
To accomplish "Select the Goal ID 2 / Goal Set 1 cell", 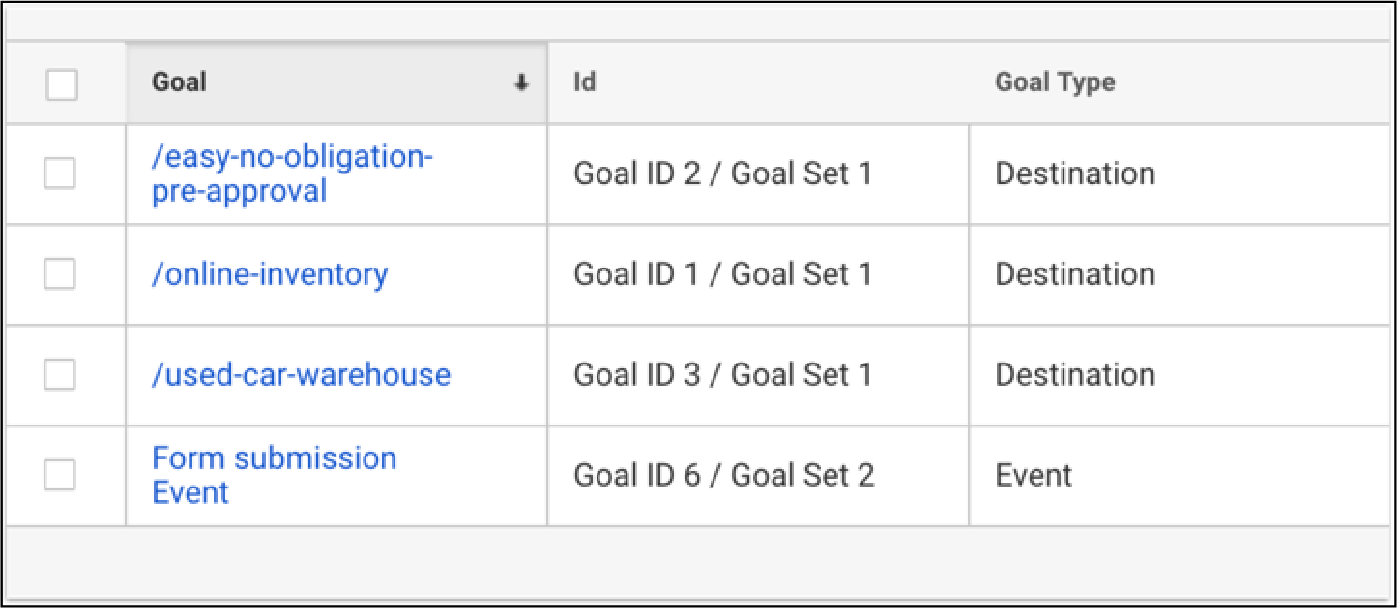I will pos(758,174).
